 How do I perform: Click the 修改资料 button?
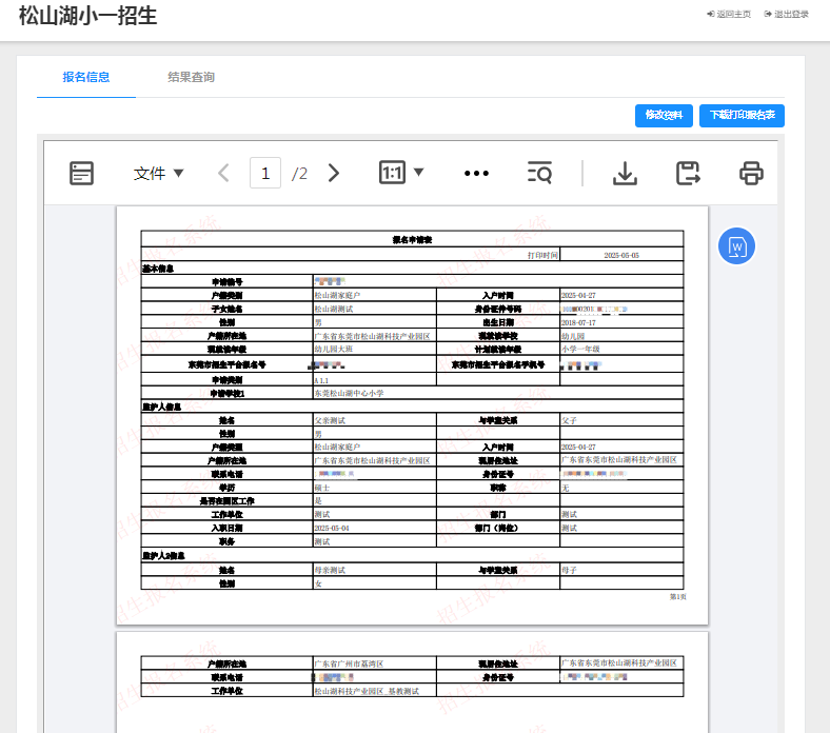664,115
